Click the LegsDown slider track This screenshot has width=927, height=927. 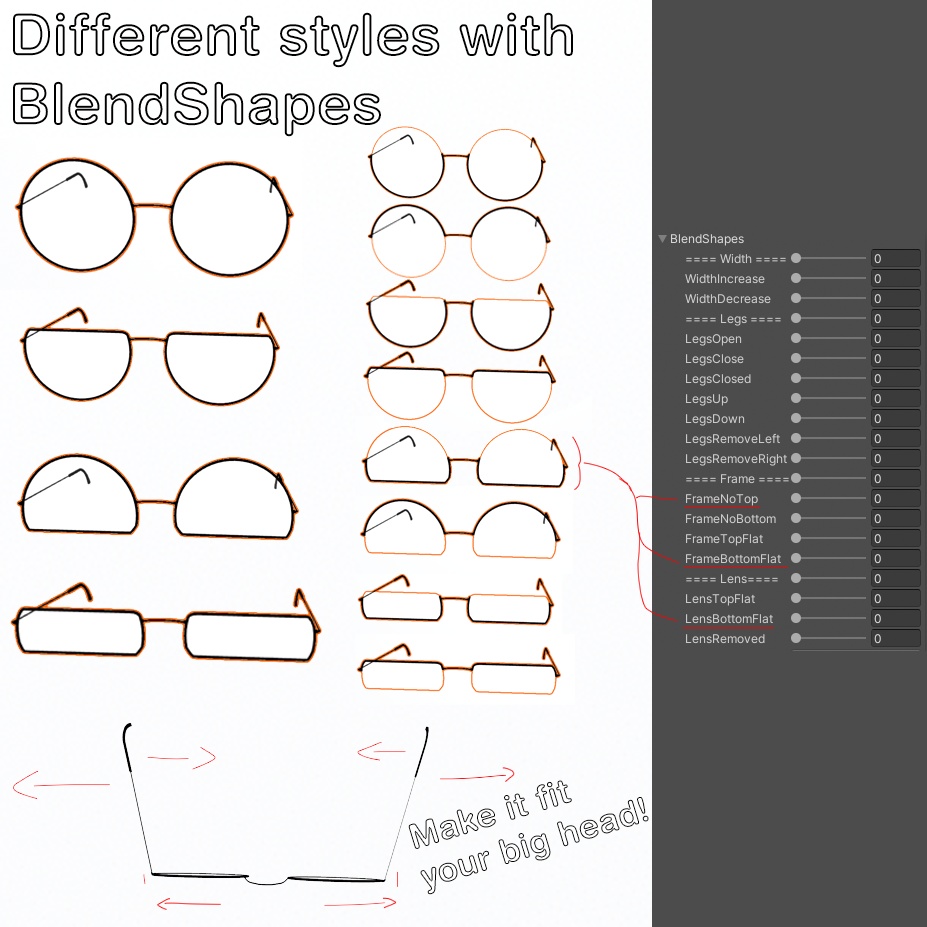coord(830,418)
